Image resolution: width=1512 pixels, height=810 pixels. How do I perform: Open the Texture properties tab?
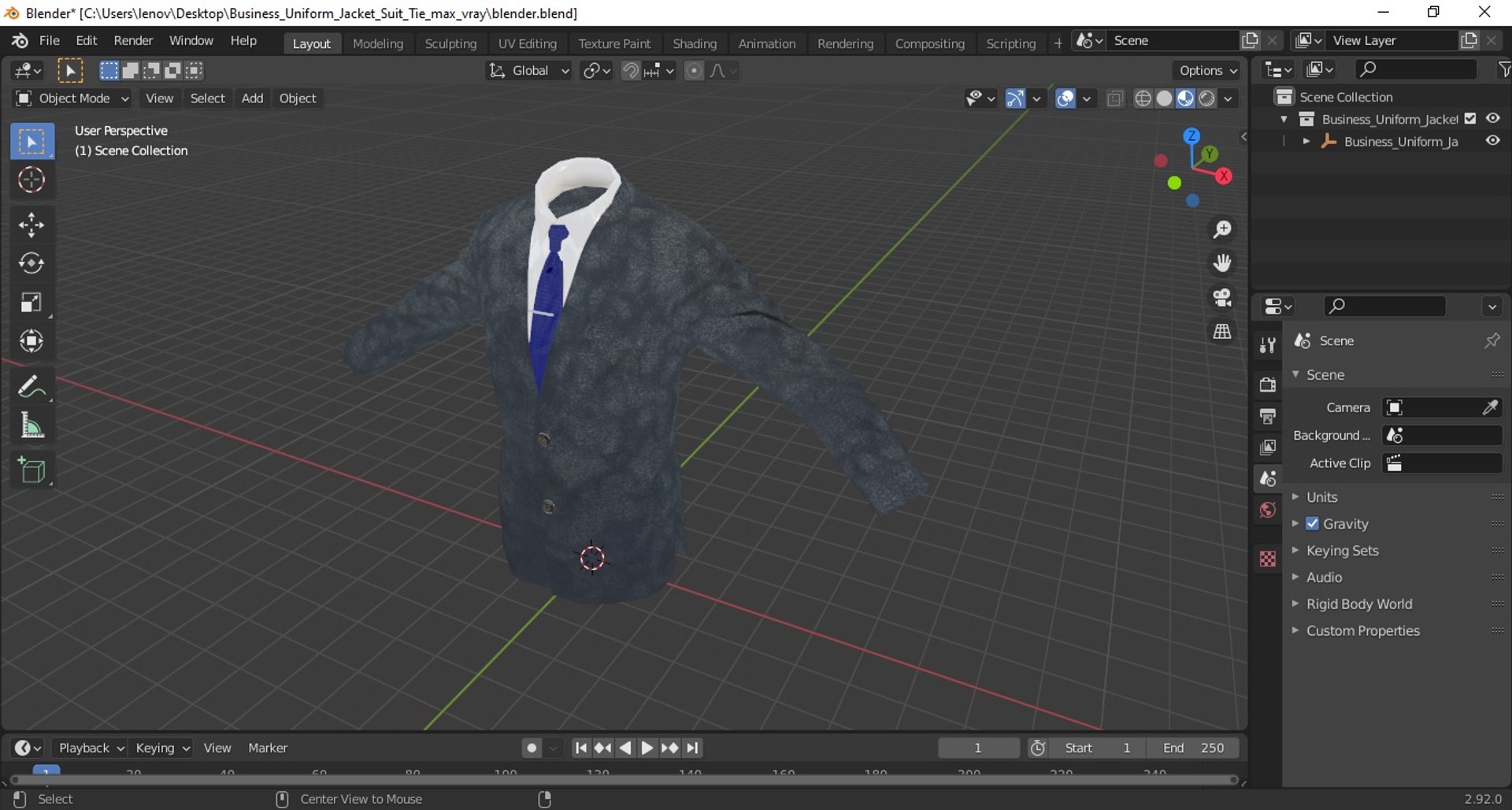click(1267, 559)
